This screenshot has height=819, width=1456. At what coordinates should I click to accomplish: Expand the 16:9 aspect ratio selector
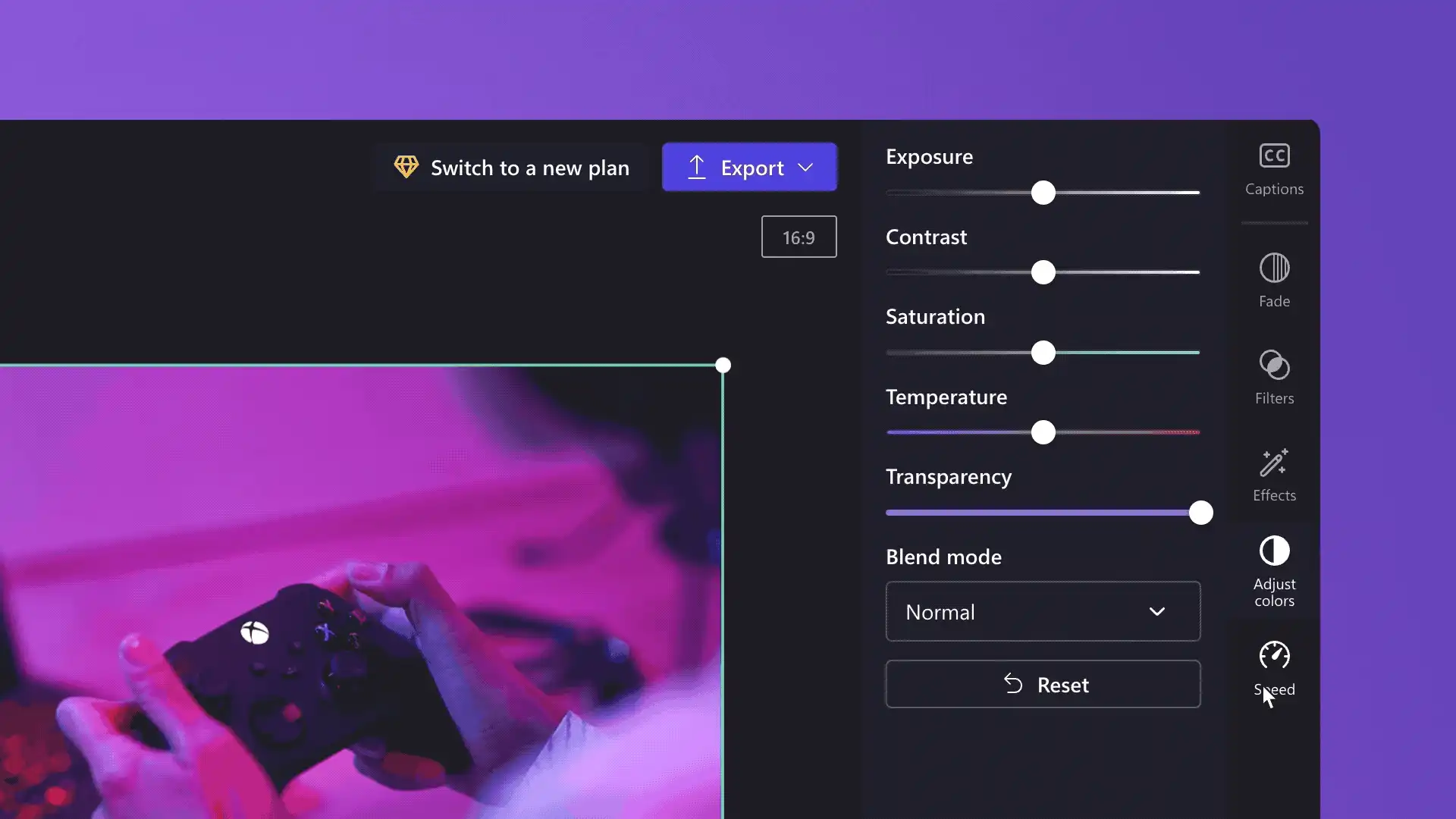click(x=798, y=236)
